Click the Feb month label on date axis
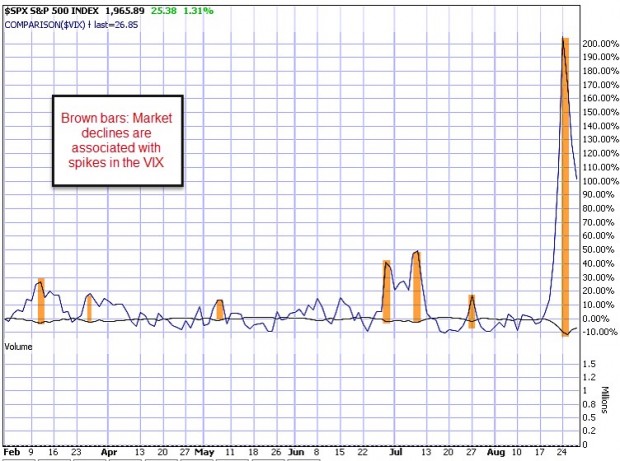This screenshot has height=461, width=620. click(x=11, y=452)
